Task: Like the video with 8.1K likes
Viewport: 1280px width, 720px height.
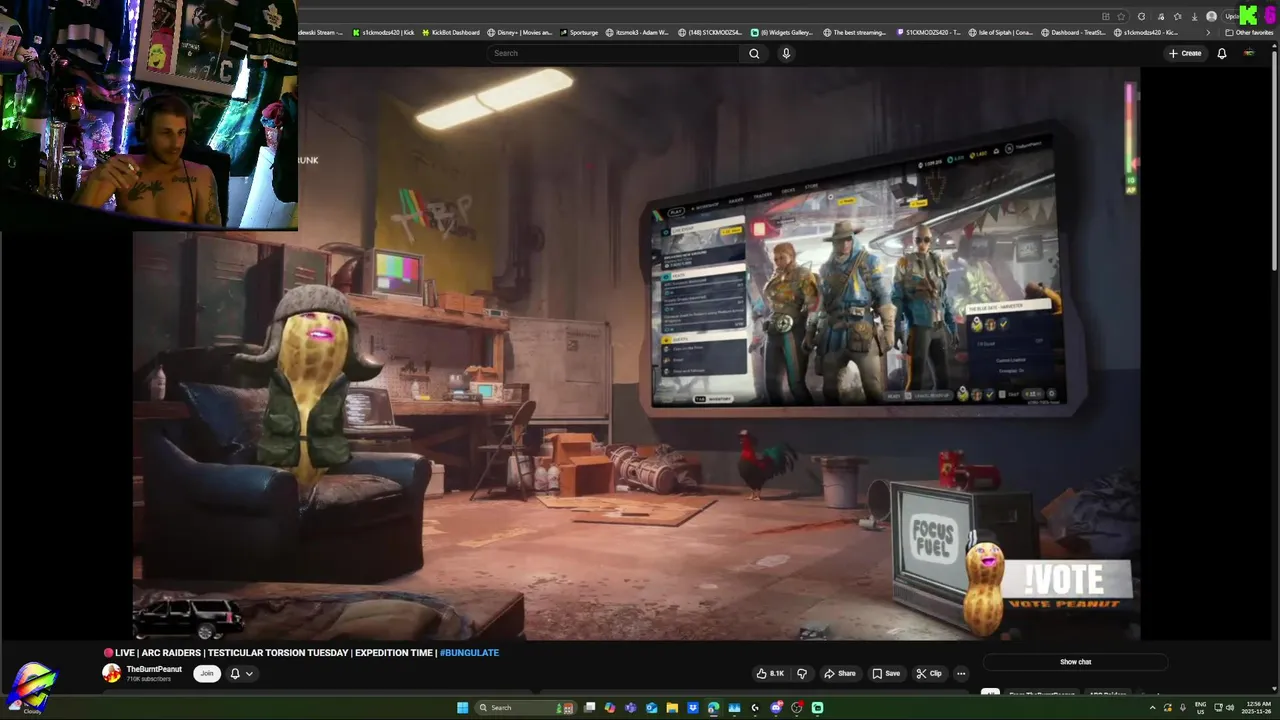Action: click(x=770, y=673)
